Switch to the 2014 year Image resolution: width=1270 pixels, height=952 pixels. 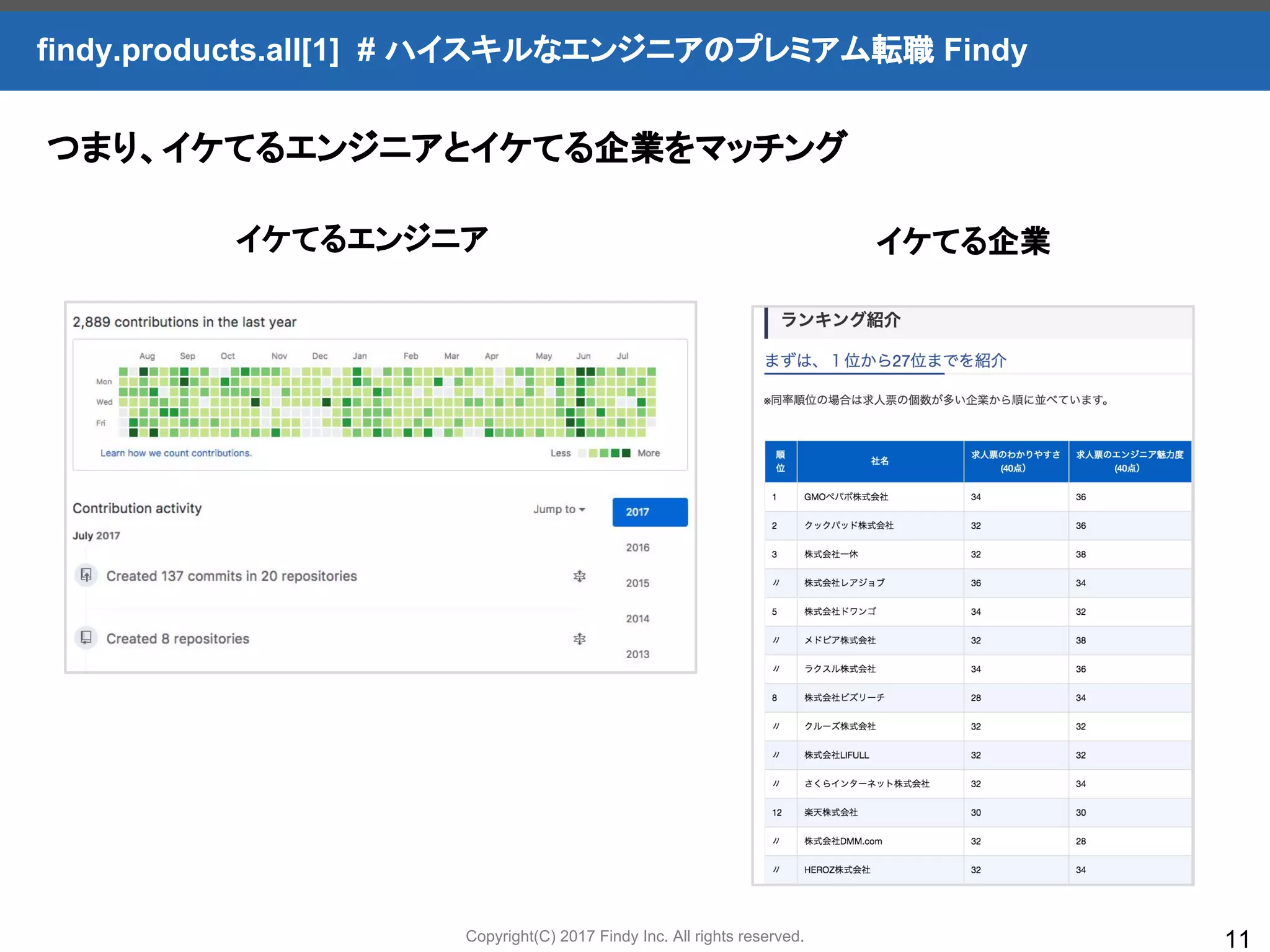(x=637, y=619)
